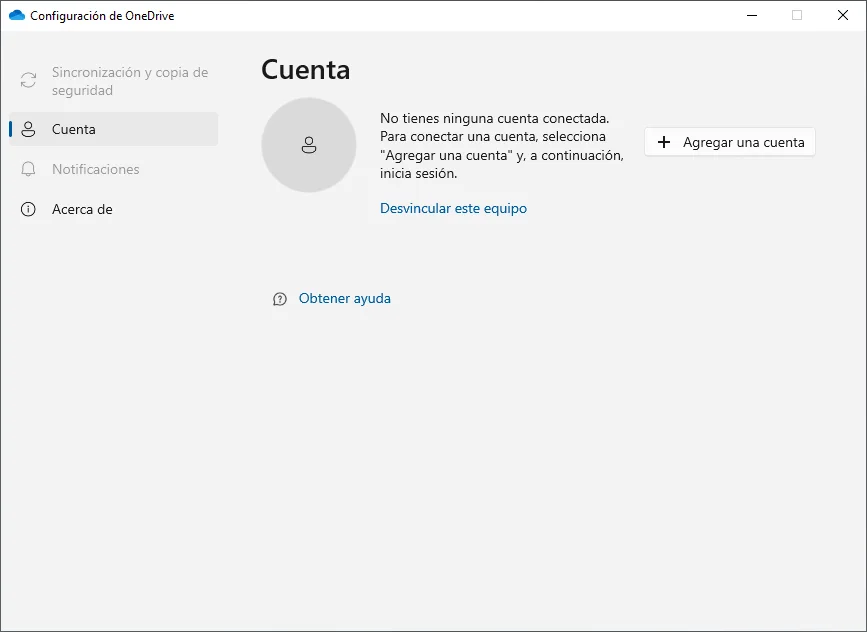This screenshot has width=867, height=632.
Task: Click the blue accent bar beside Cuenta
Action: coord(10,129)
